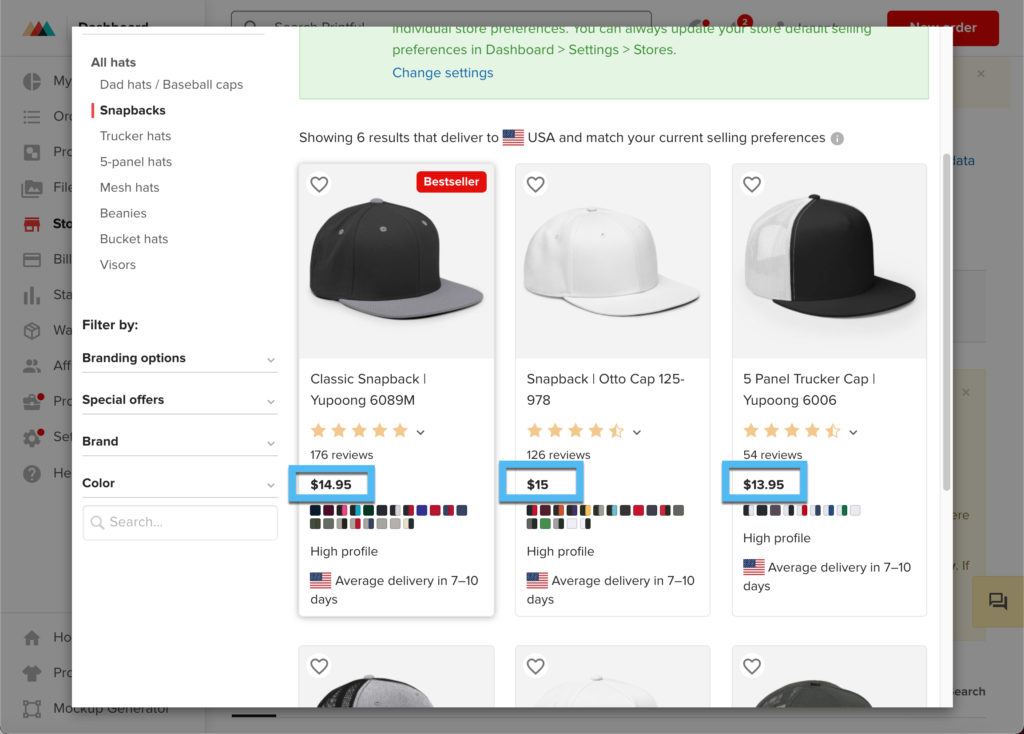This screenshot has height=734, width=1024.
Task: Click the white snapback product image
Action: point(613,261)
